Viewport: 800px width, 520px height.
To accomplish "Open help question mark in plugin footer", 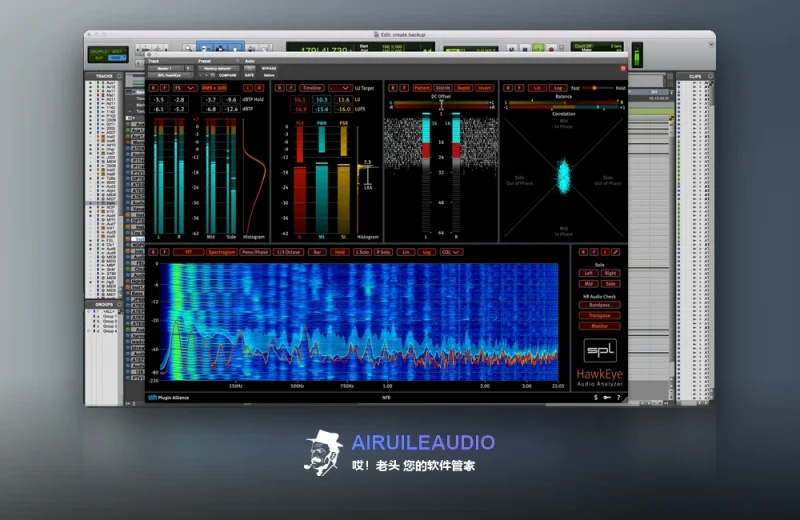I will click(x=618, y=397).
